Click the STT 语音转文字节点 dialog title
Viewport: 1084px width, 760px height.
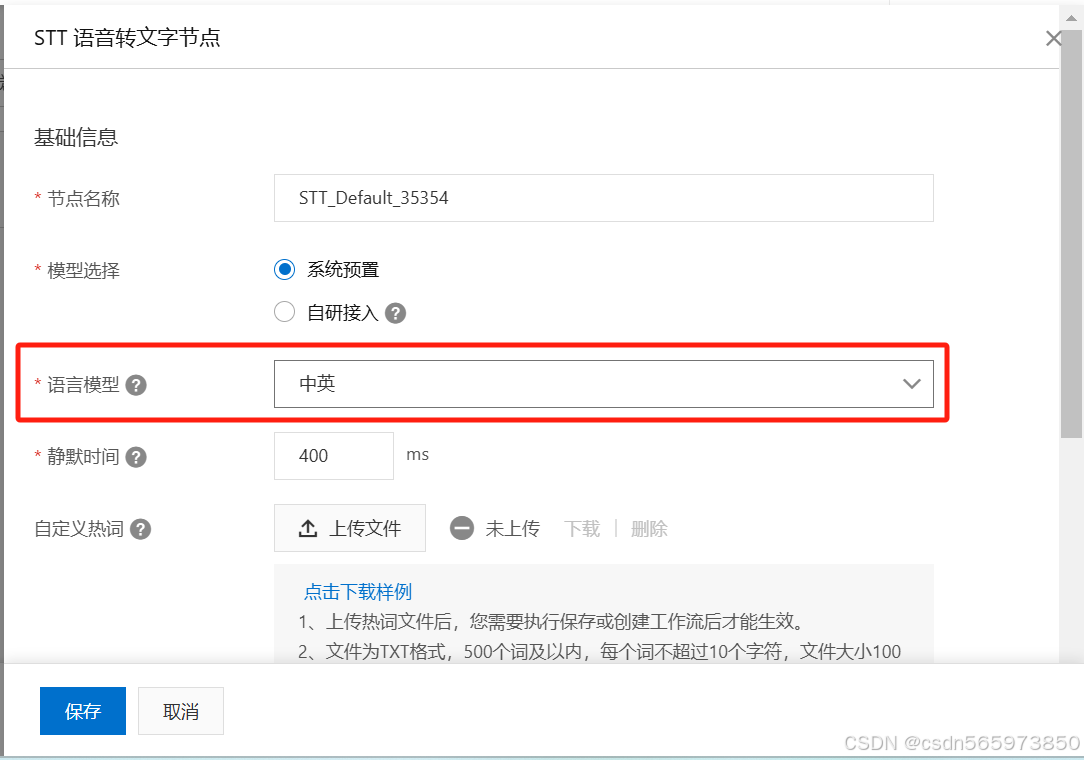[127, 37]
